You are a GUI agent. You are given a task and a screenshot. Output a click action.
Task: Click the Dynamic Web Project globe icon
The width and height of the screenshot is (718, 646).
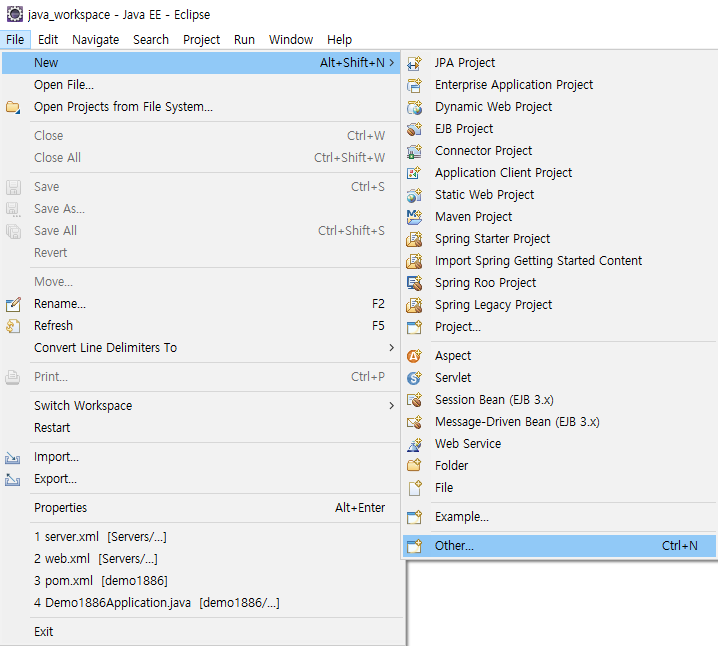tap(414, 107)
